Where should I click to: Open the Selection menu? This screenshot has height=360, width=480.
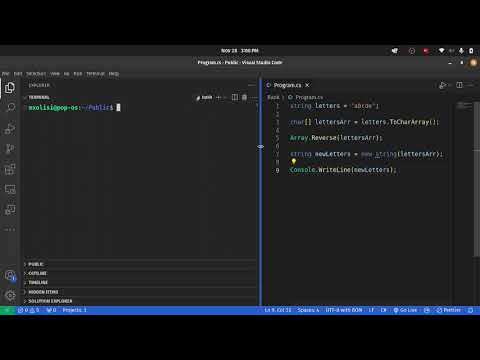[x=36, y=74]
